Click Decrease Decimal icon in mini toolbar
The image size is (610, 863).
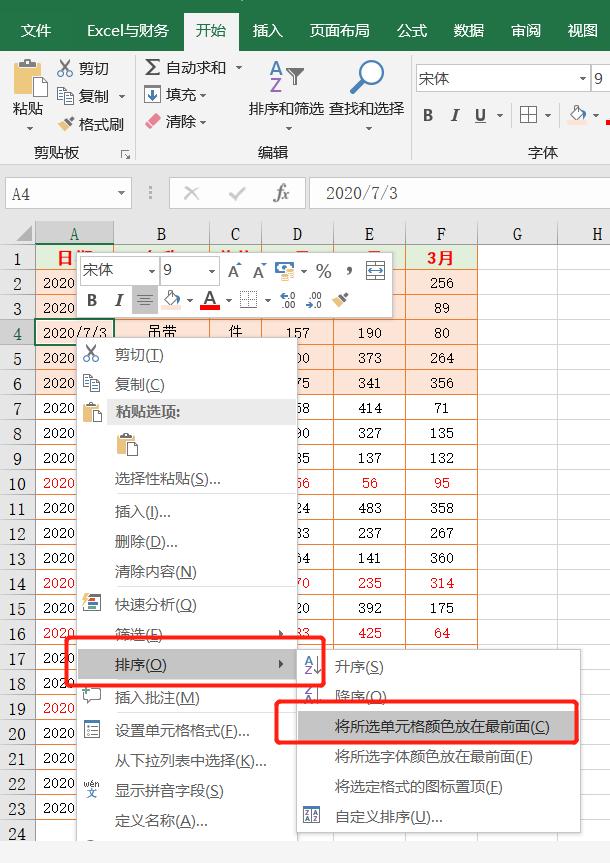314,300
